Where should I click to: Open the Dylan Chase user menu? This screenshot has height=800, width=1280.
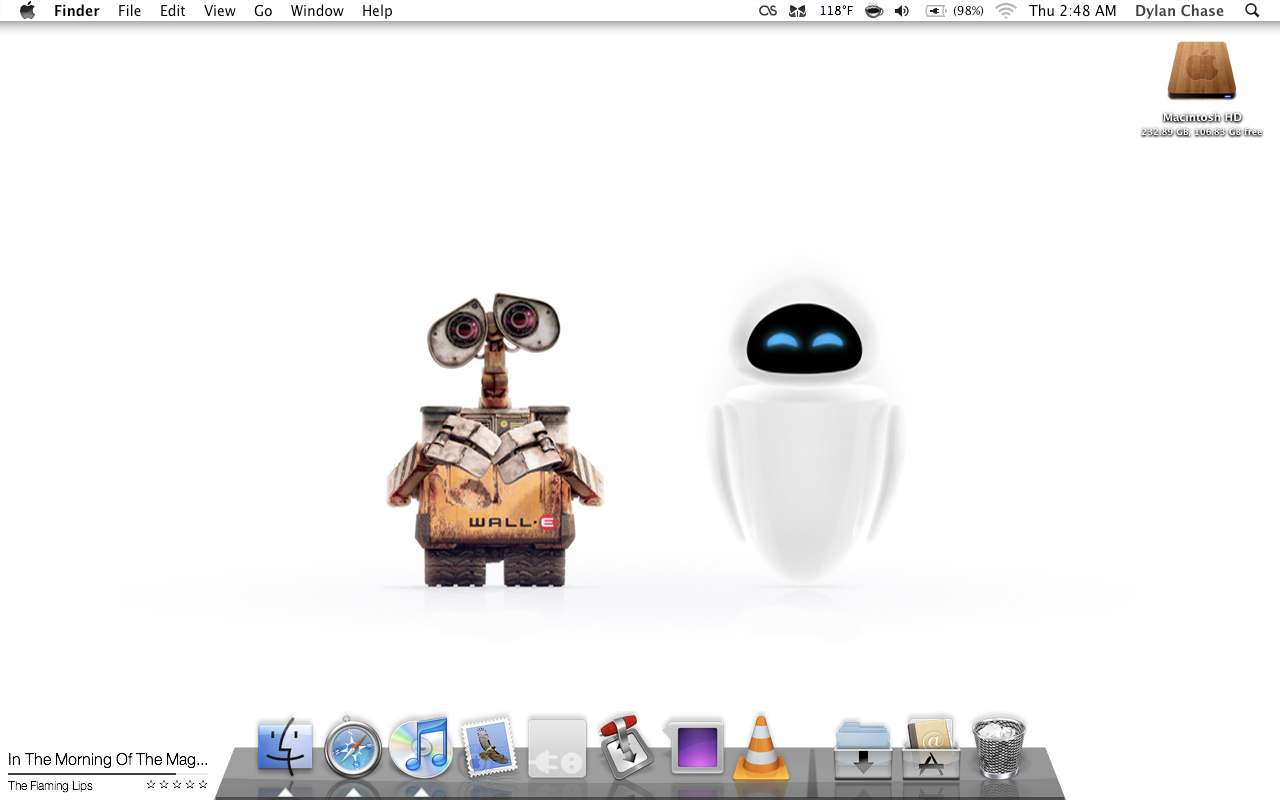[1179, 11]
